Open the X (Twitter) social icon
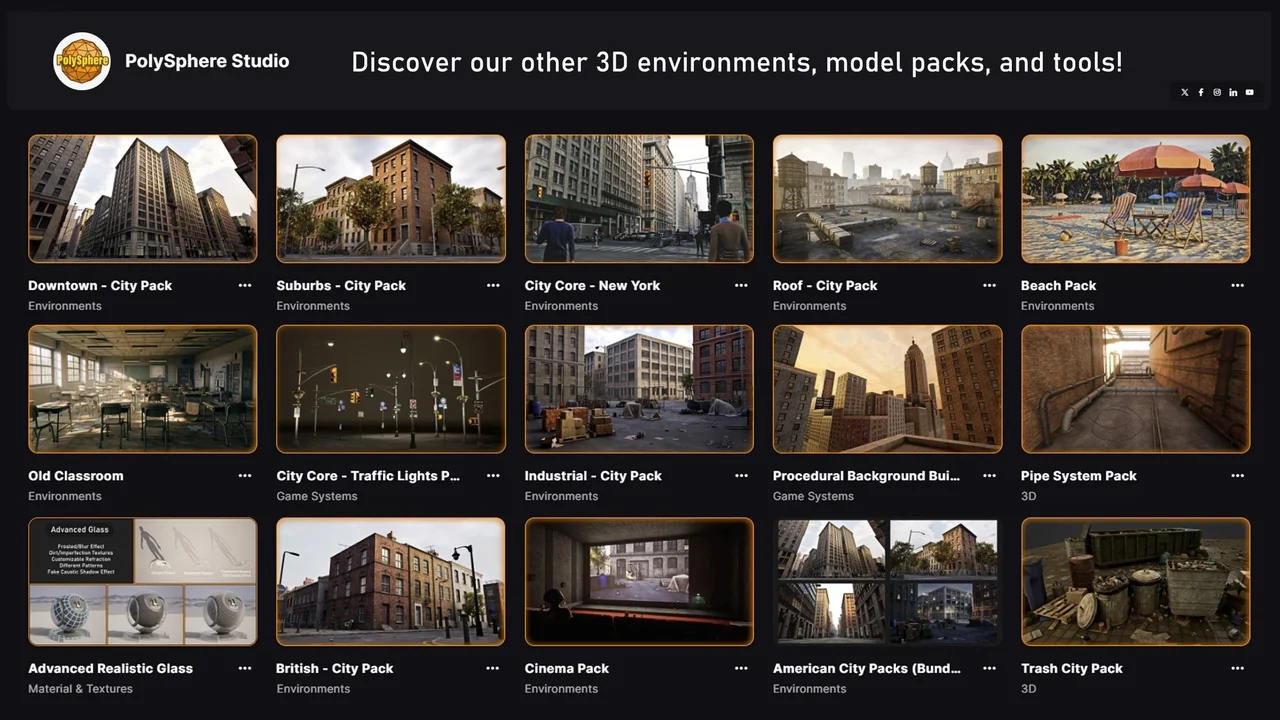This screenshot has height=720, width=1280. pos(1185,92)
